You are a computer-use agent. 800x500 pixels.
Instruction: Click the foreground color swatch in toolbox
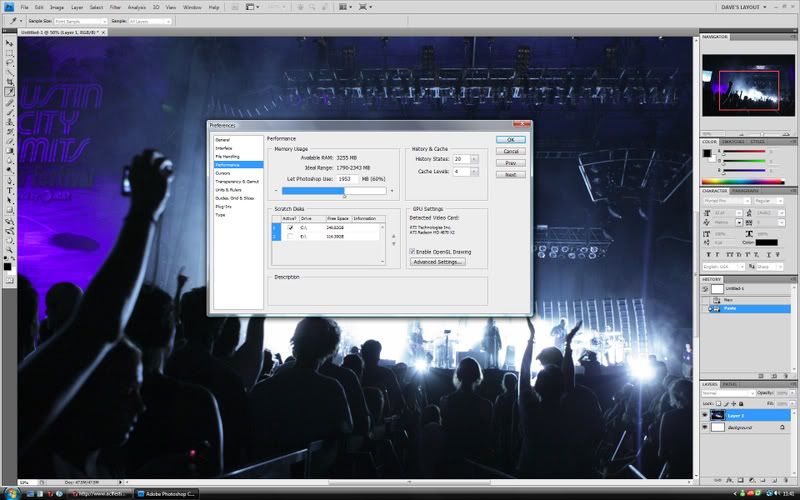coord(8,266)
